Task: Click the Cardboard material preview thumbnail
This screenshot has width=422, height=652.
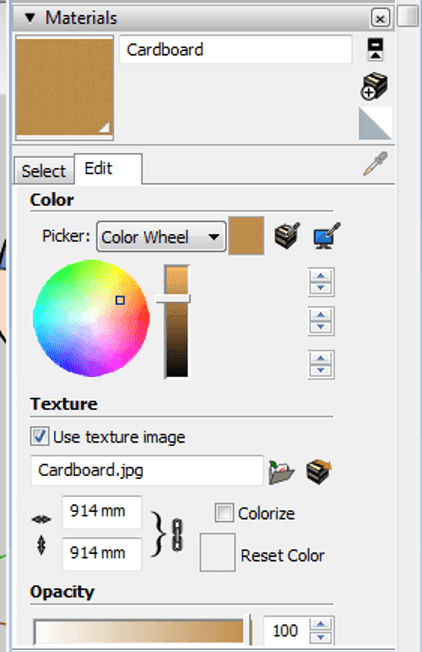Action: click(64, 87)
